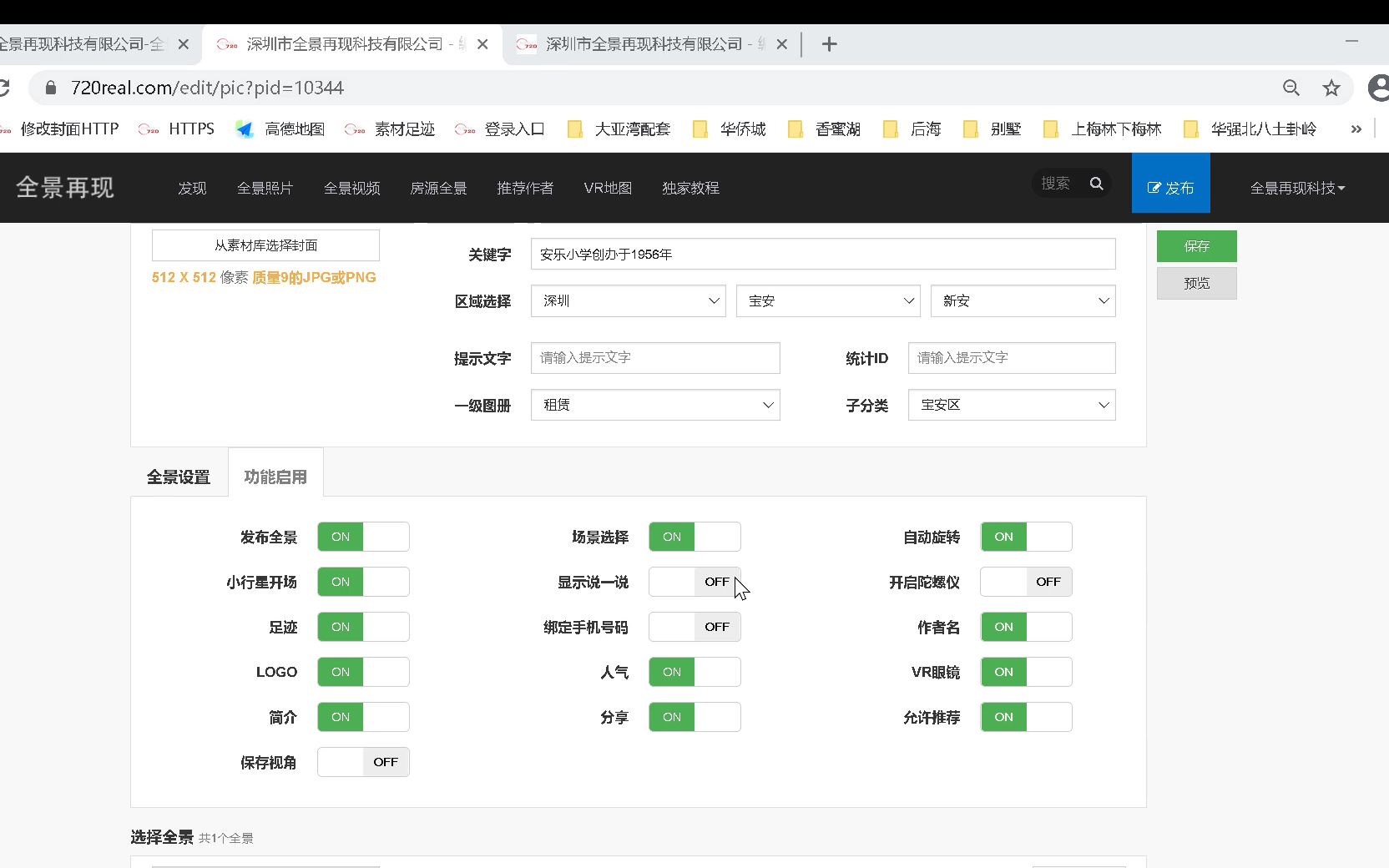
Task: Expand the 全景再现科技 account menu
Action: [1297, 188]
